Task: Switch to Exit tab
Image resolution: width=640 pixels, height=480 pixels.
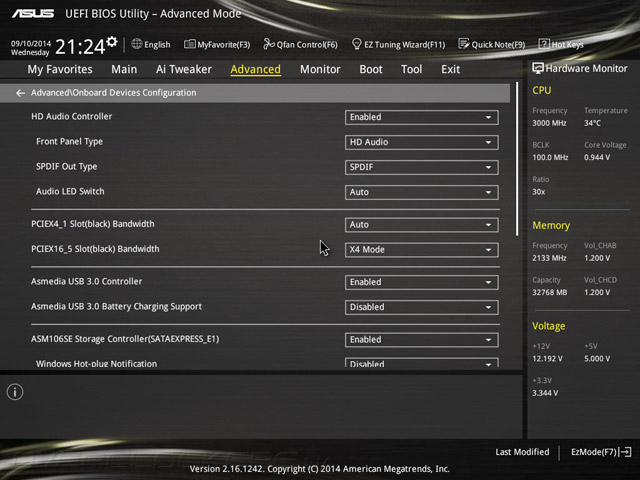Action: 450,69
